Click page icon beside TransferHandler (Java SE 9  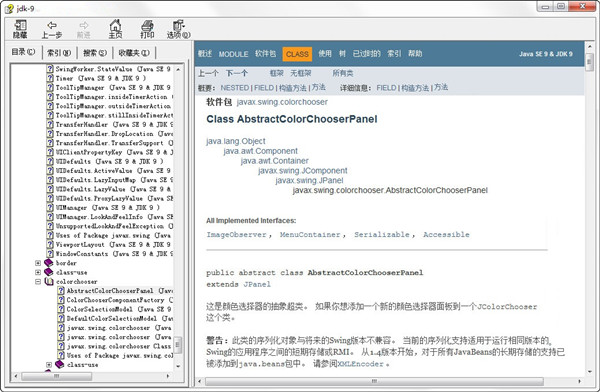tap(50, 124)
